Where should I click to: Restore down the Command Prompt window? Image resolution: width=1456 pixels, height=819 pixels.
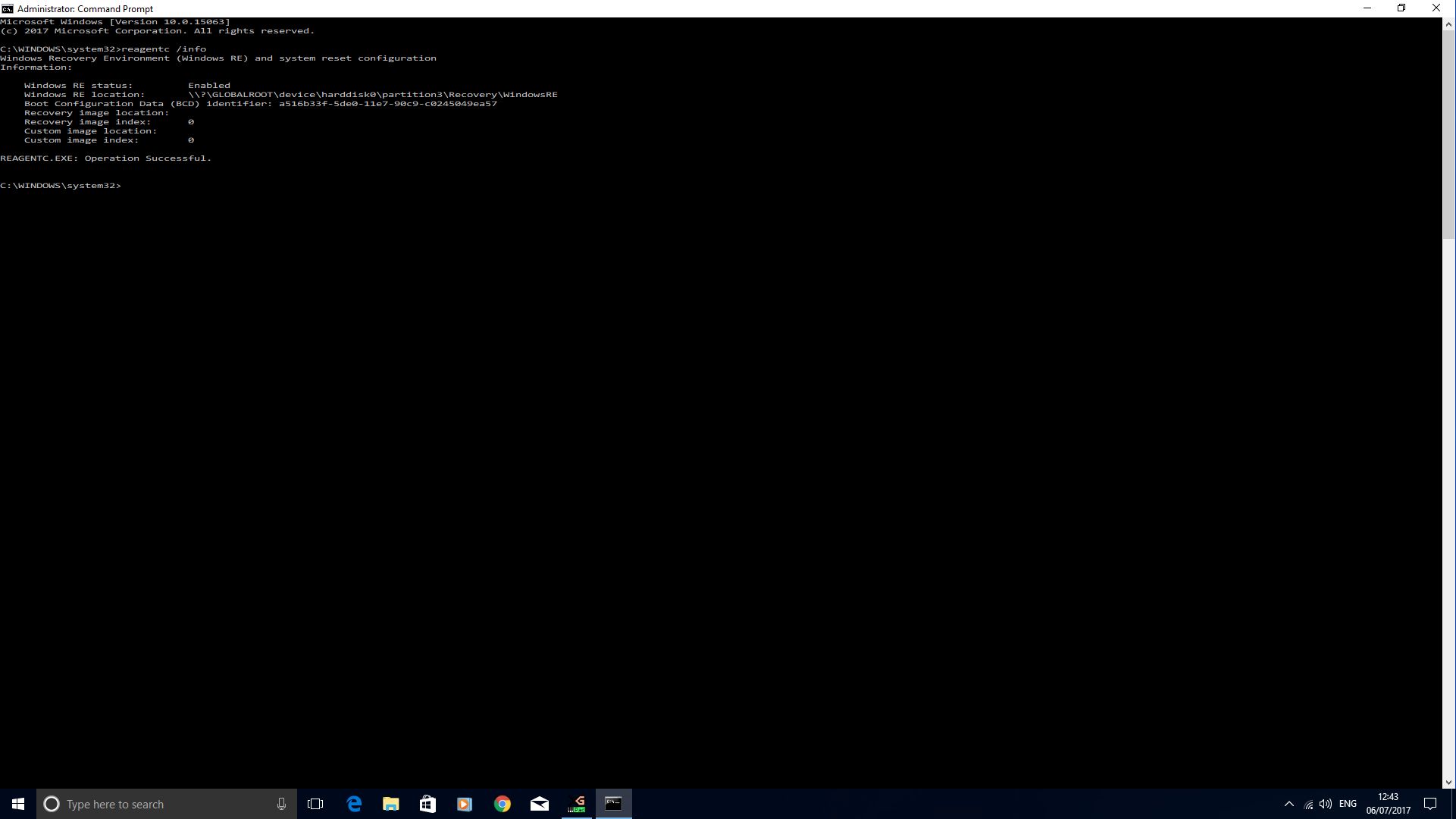tap(1401, 8)
